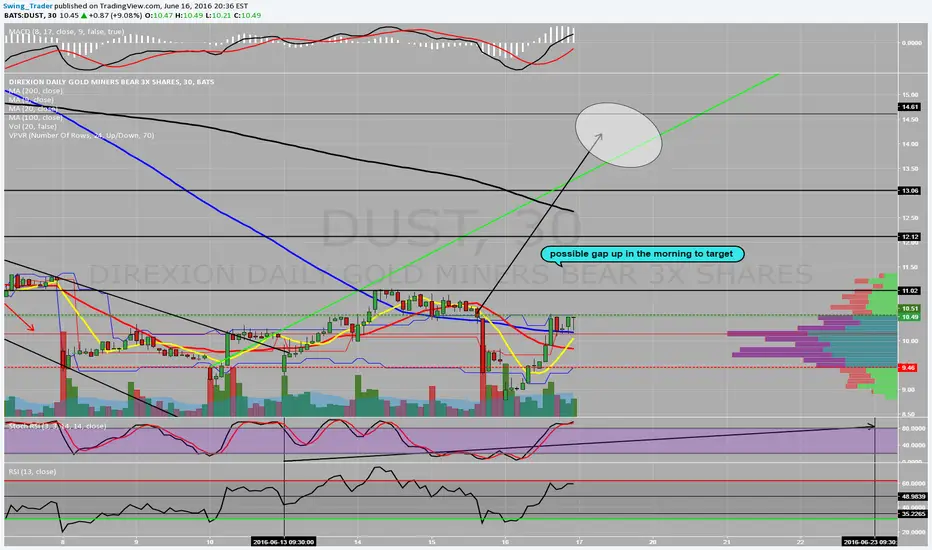Viewport: 932px width, 550px height.
Task: Select the Stoch RSI indicator label
Action: pos(58,426)
